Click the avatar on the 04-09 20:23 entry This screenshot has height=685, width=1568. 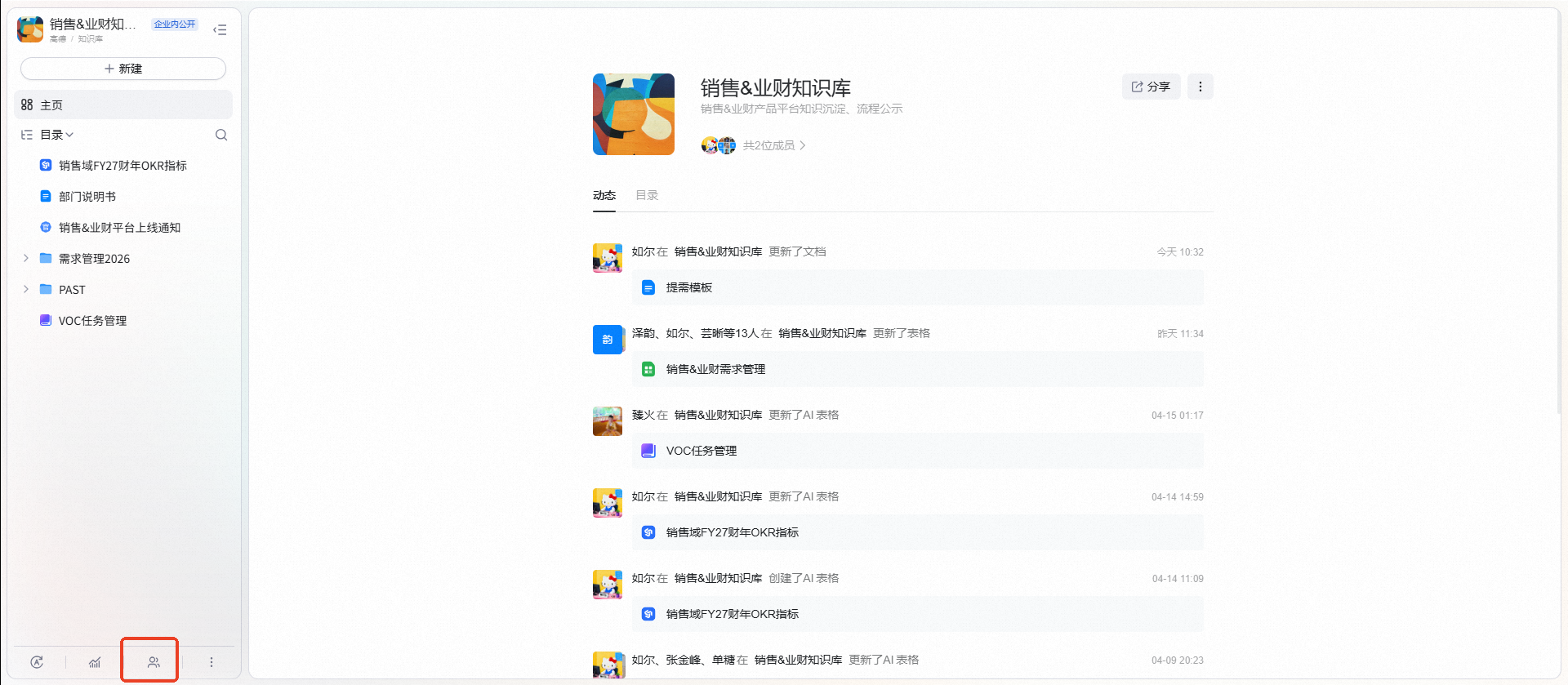[x=608, y=665]
